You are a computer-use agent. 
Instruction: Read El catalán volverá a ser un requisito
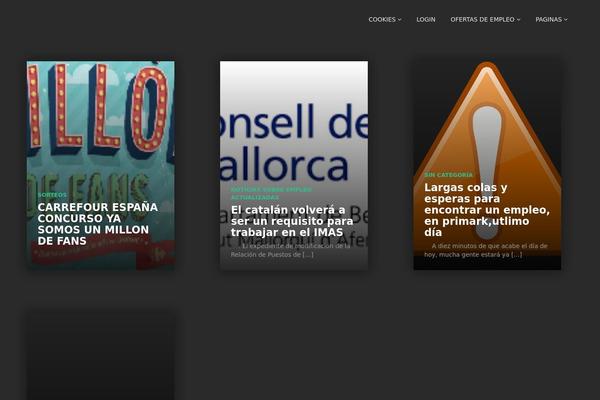(292, 221)
